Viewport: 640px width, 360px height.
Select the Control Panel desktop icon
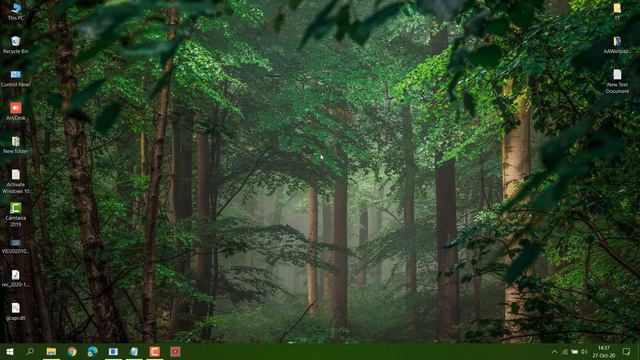tap(16, 78)
